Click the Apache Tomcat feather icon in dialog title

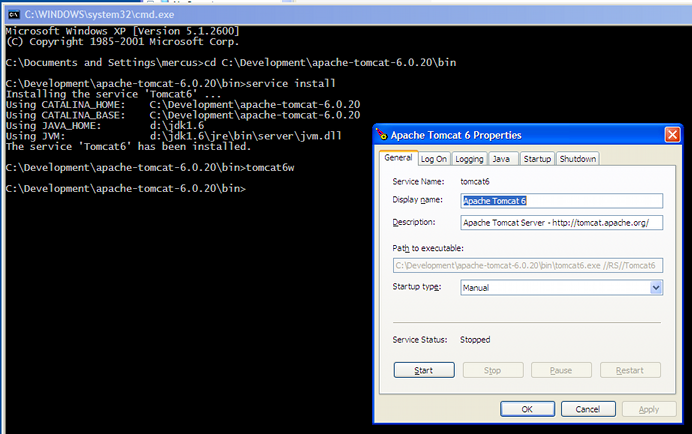click(x=382, y=134)
